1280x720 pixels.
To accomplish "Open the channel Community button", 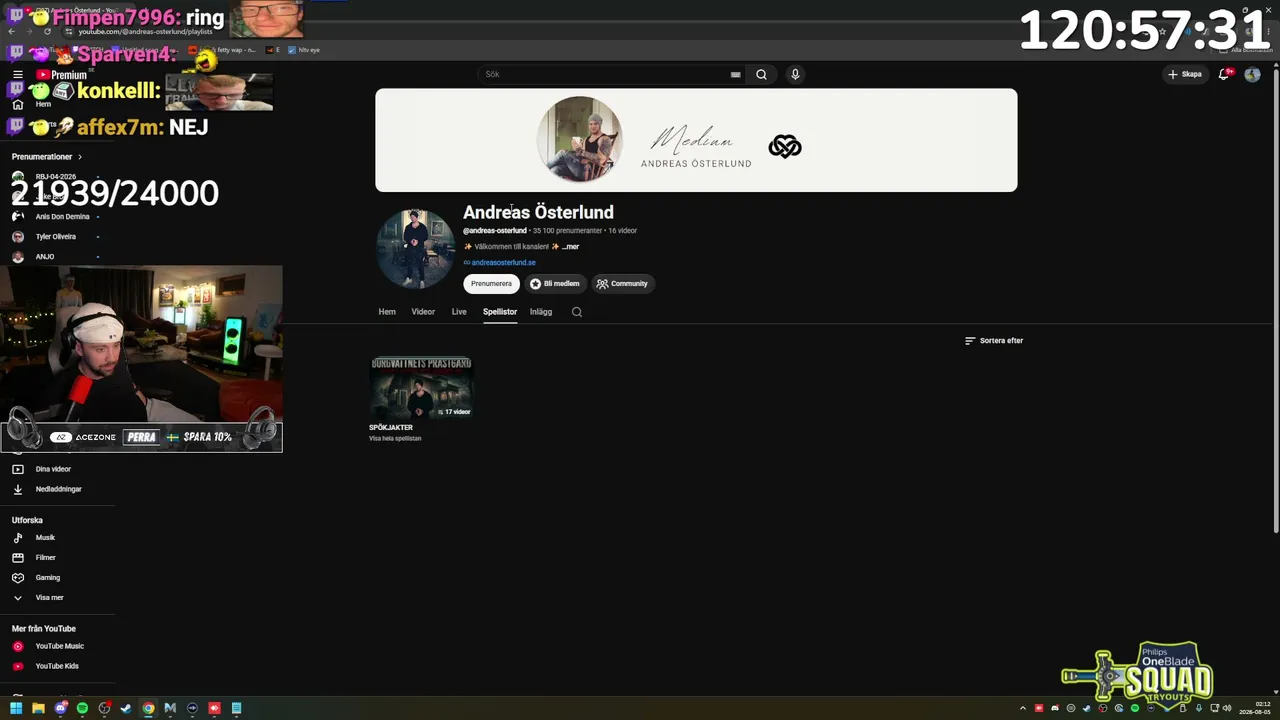I will (x=623, y=284).
